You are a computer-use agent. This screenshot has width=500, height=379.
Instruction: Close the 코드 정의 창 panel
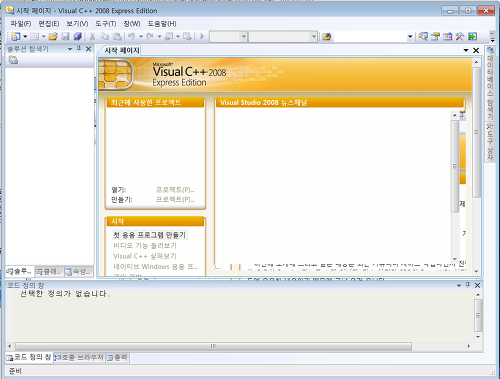click(477, 285)
